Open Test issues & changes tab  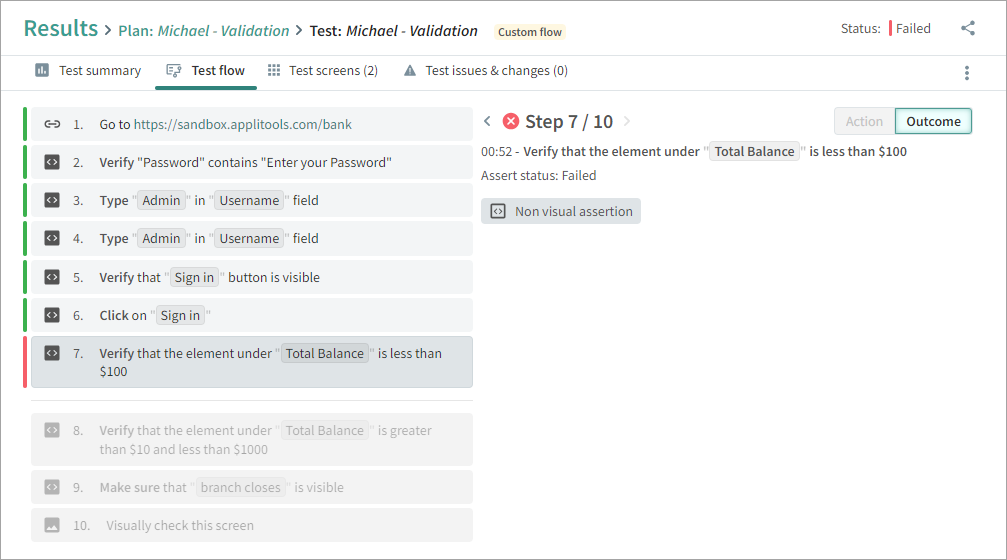click(485, 71)
